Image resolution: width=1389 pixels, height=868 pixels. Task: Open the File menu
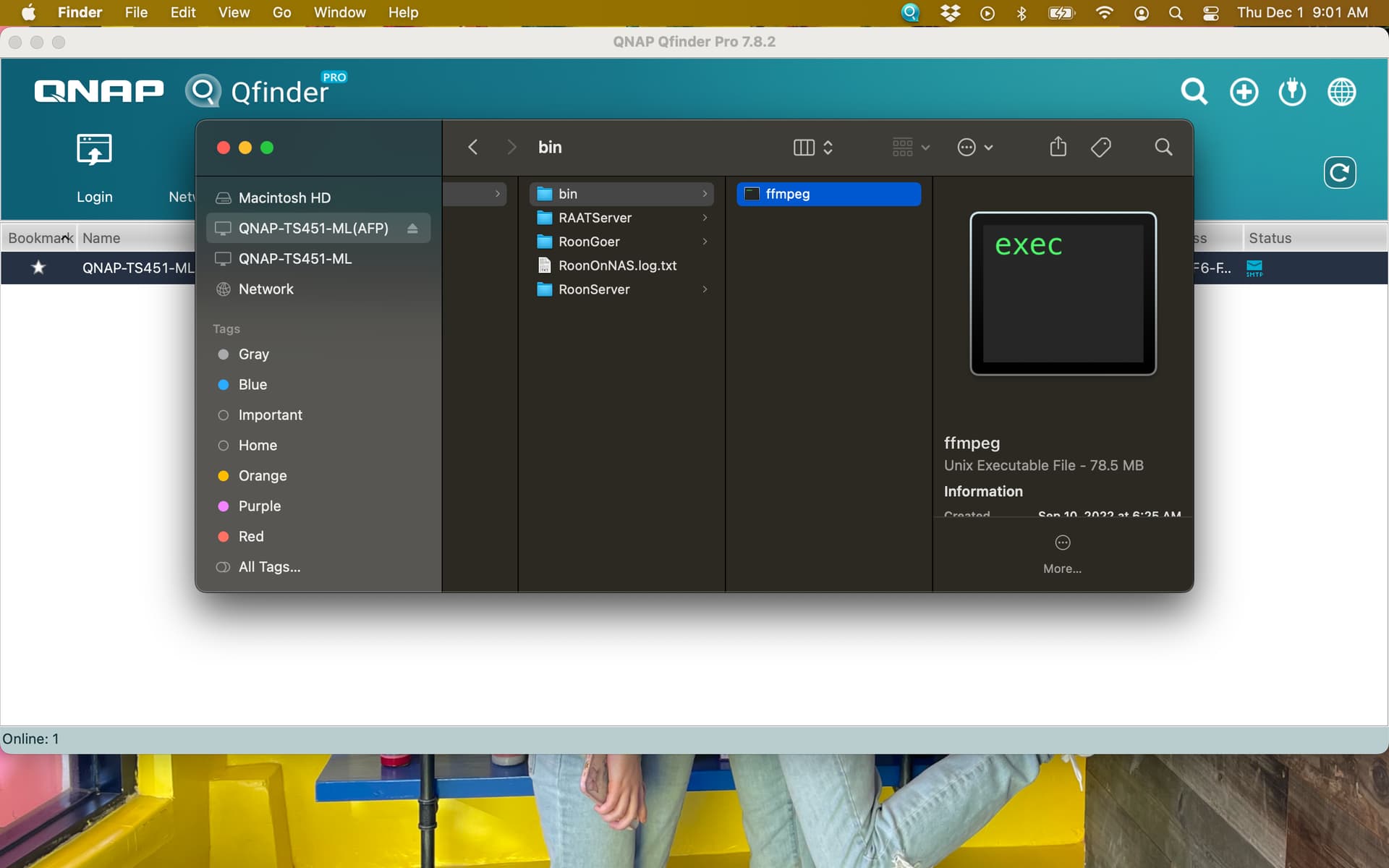[136, 12]
